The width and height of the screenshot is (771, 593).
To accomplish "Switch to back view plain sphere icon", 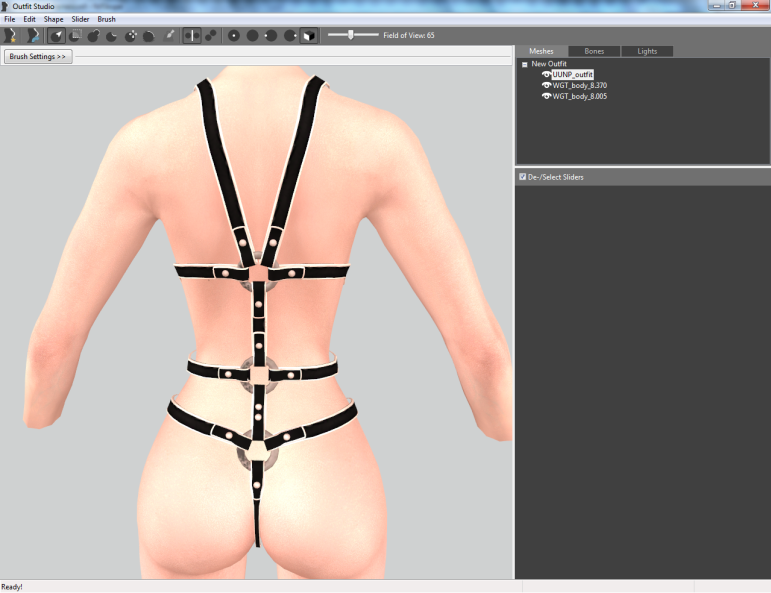I will (x=253, y=35).
